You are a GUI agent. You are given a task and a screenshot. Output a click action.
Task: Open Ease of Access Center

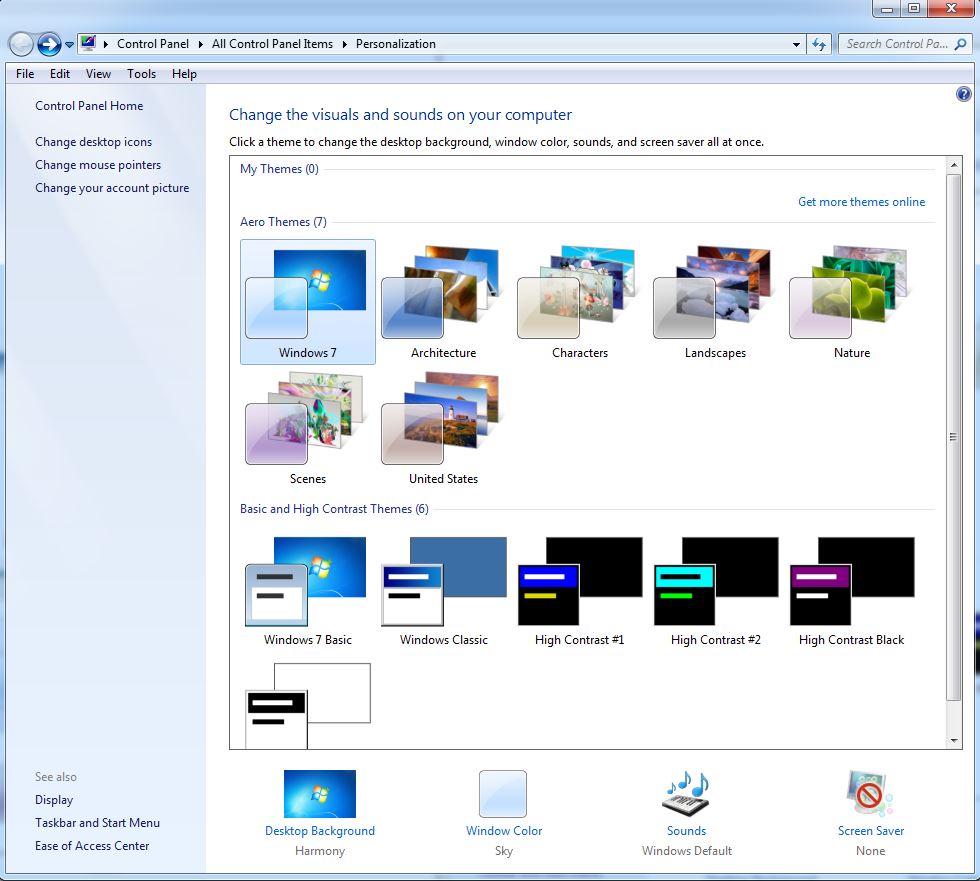[x=92, y=846]
